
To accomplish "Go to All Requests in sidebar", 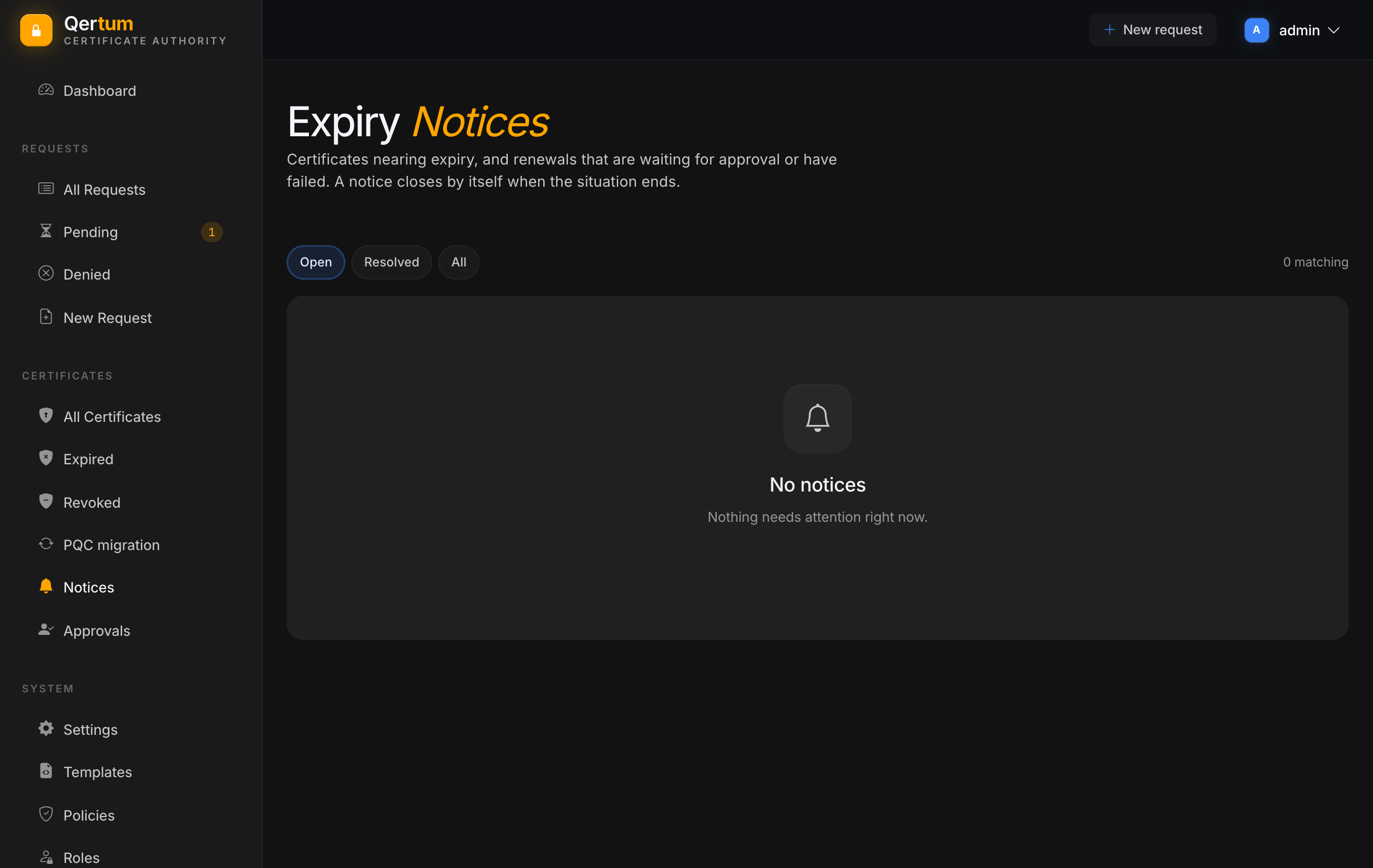I will (x=131, y=189).
